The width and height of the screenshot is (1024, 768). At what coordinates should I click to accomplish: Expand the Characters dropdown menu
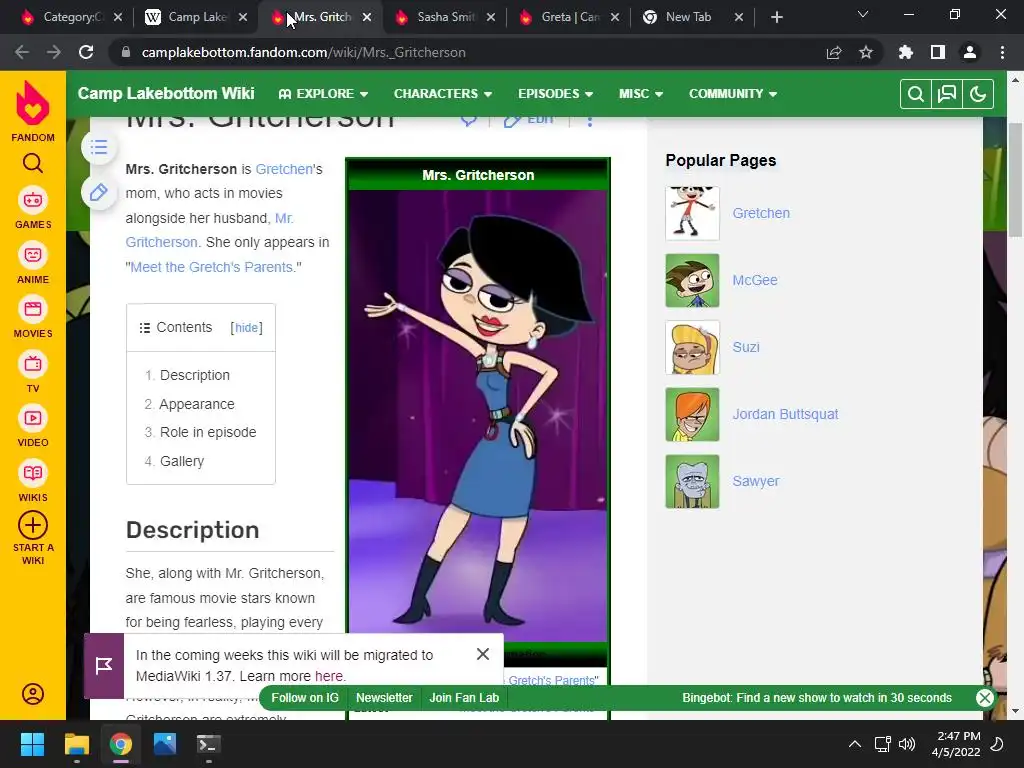click(x=443, y=94)
